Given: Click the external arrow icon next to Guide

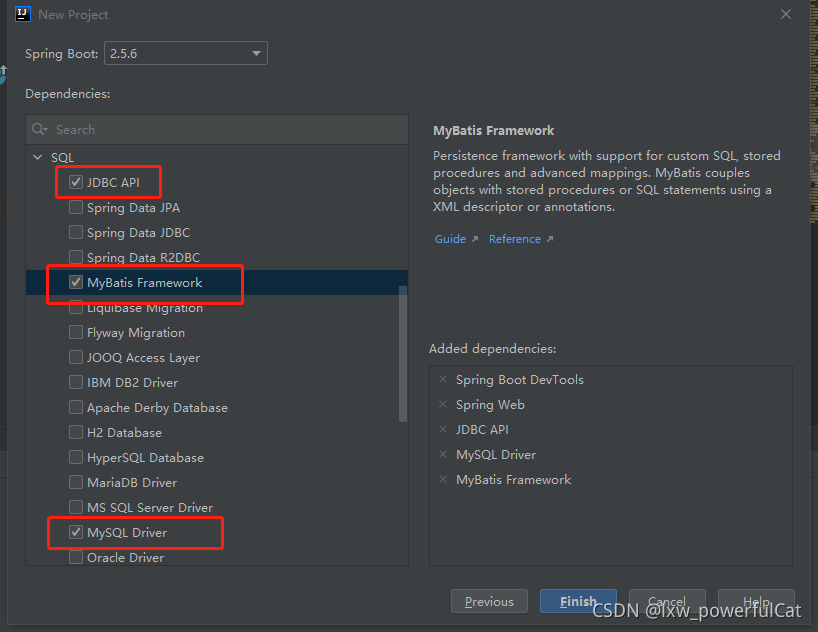Looking at the screenshot, I should click(475, 239).
